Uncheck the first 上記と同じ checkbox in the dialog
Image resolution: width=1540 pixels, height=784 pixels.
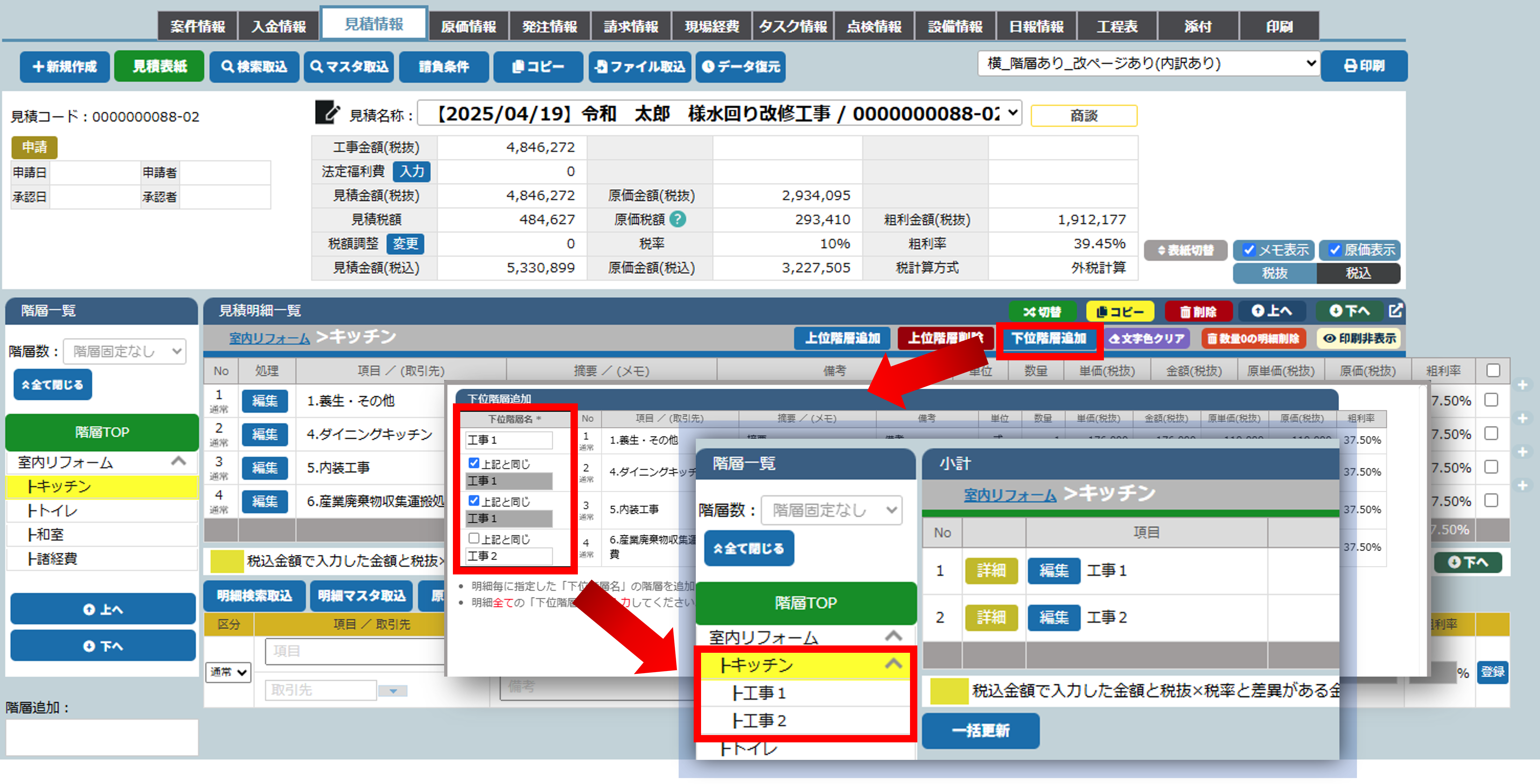click(x=474, y=463)
